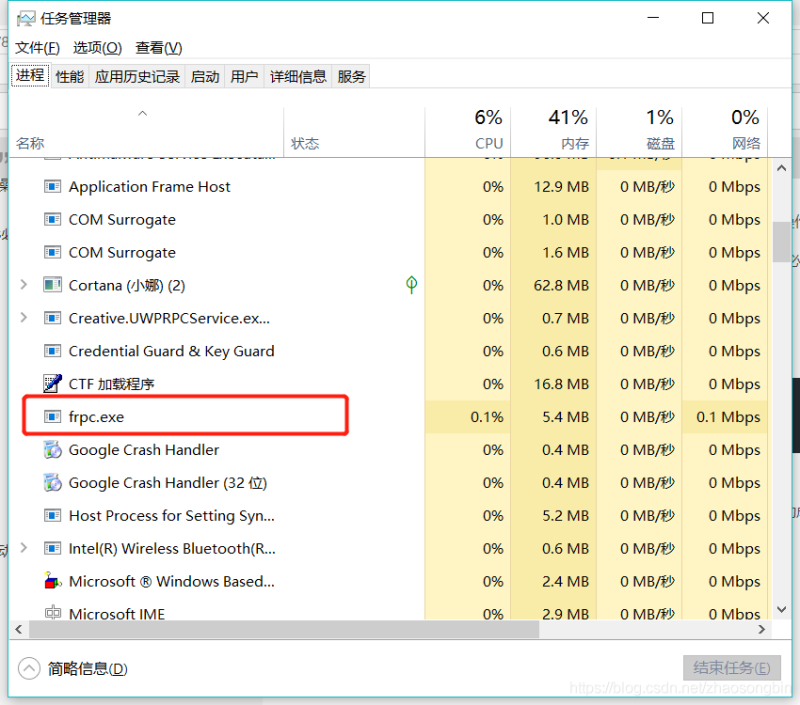Switch to the 性能 tab
Viewport: 800px width, 705px height.
coord(70,77)
